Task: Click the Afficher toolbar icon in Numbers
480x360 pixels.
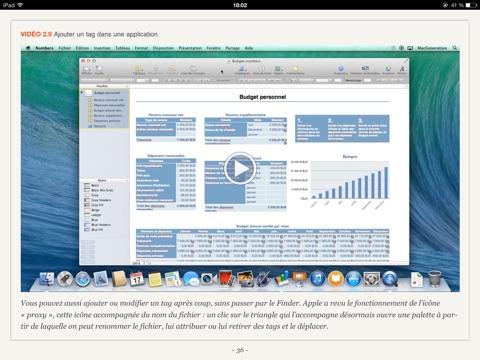Action: point(87,70)
